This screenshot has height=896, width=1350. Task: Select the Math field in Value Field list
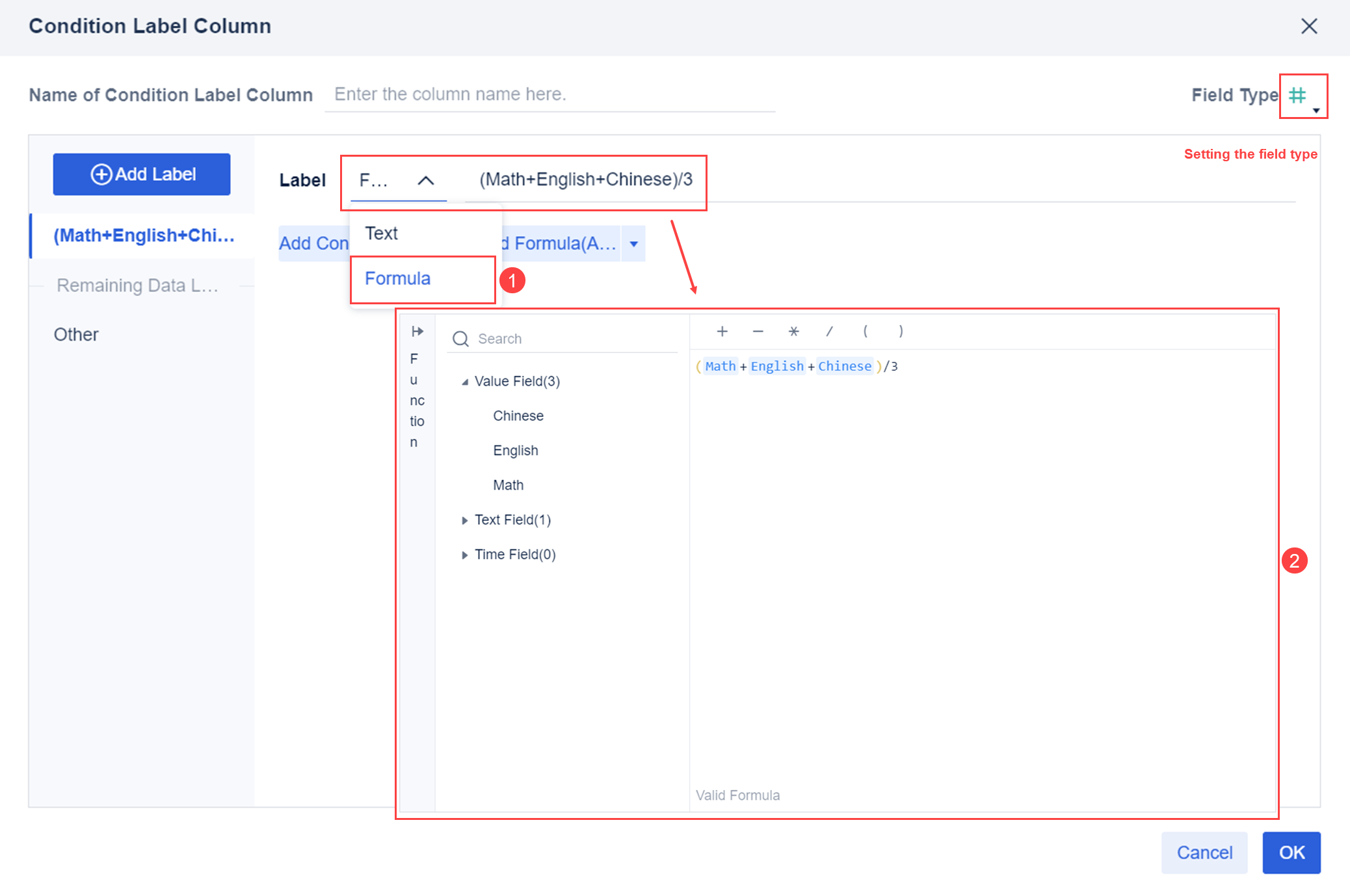(508, 484)
